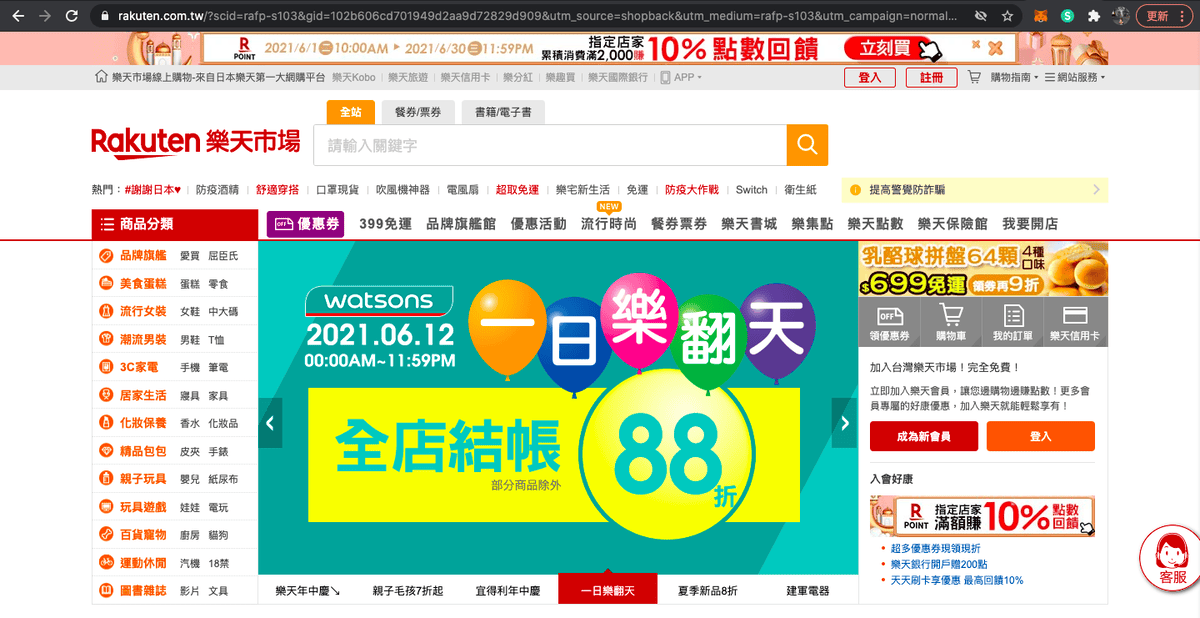
Task: Click the red 成為新會員 button
Action: 924,436
